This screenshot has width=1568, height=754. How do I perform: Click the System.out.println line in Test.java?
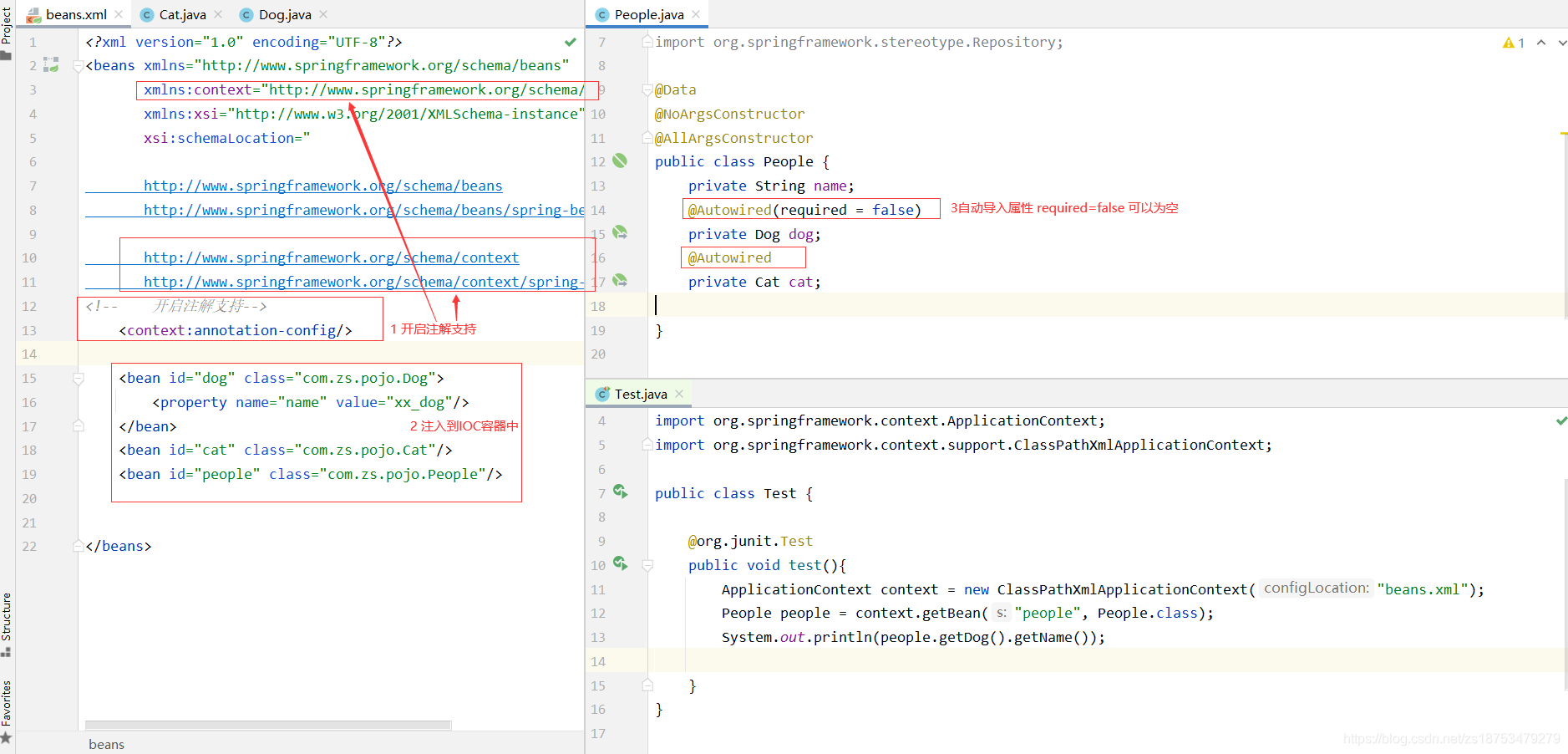(913, 637)
